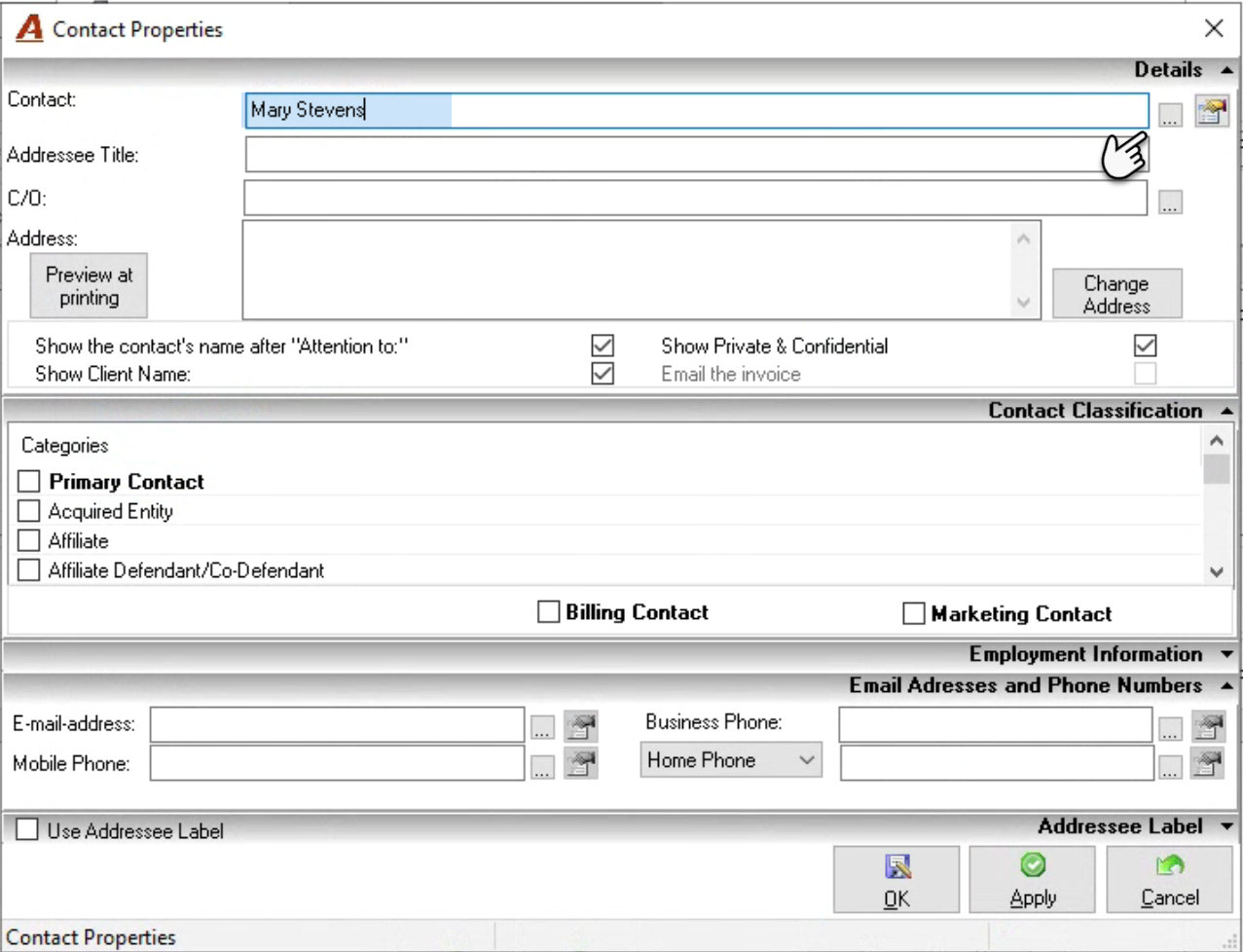
Task: Collapse the Details section
Action: point(1226,70)
